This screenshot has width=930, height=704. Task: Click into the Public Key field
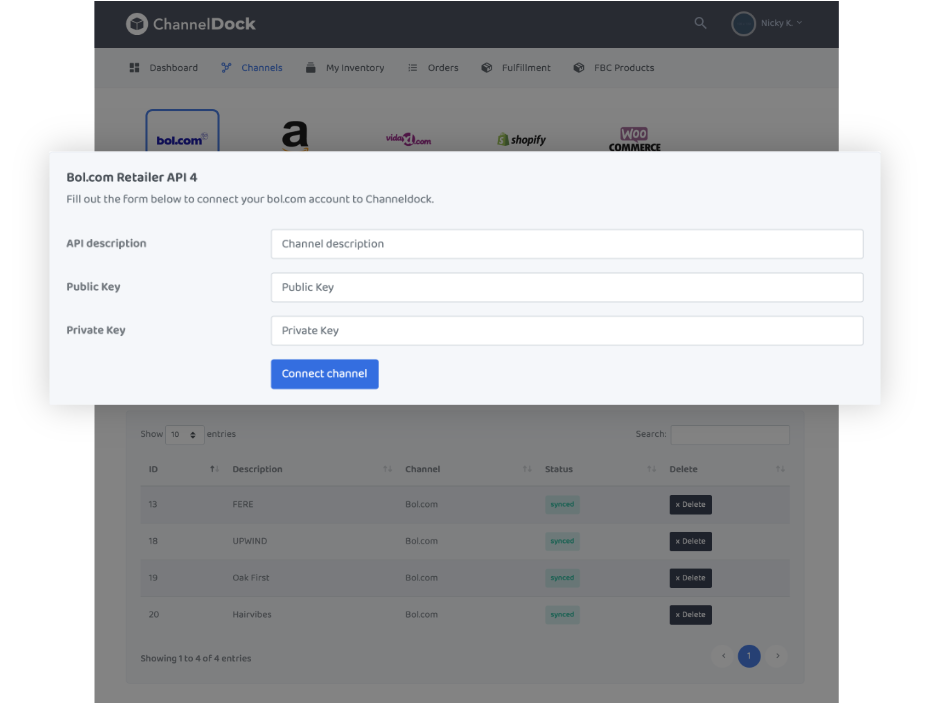coord(566,287)
